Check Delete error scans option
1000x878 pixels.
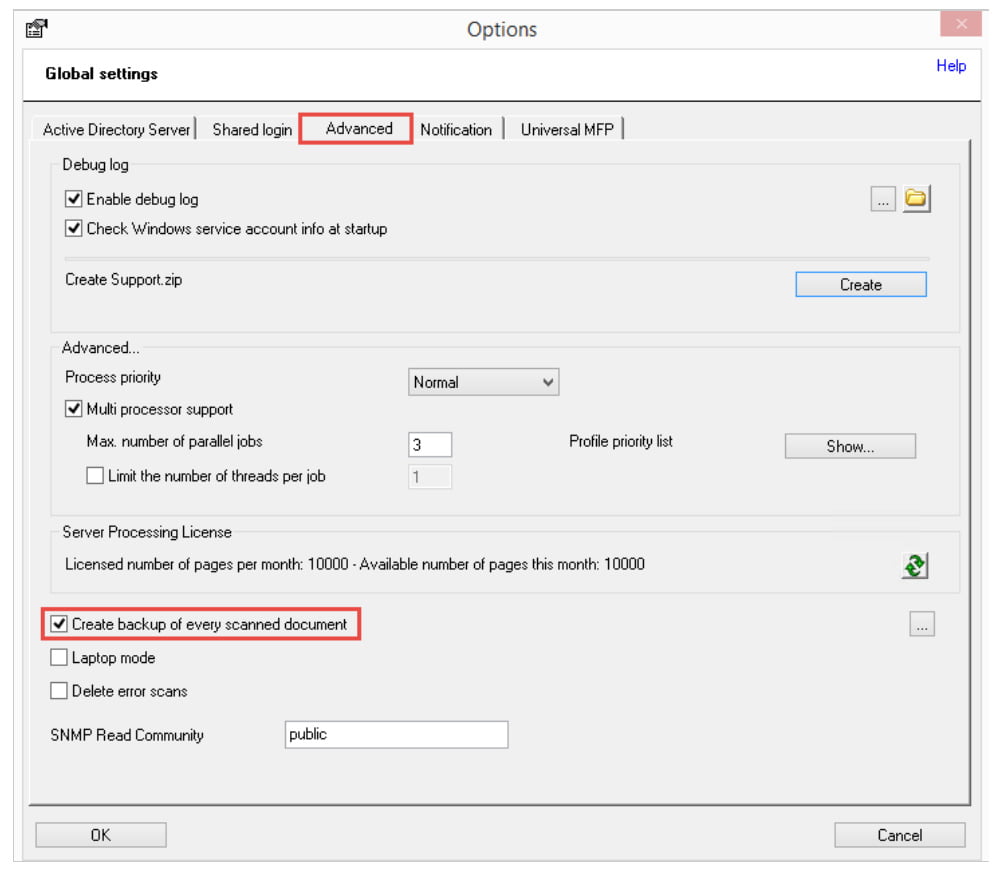tap(59, 691)
